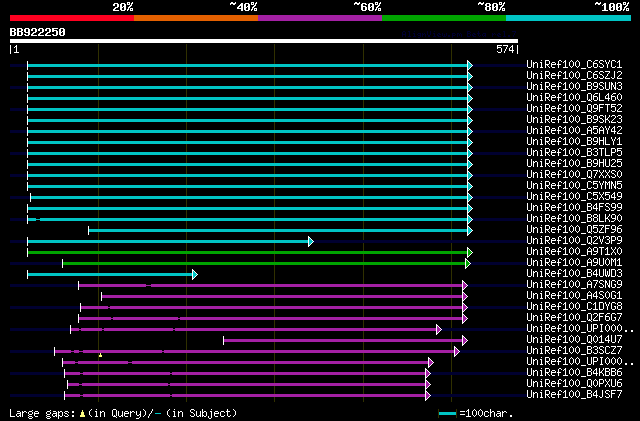Click the =100char. scale label
This screenshot has height=421, width=640.
click(x=486, y=413)
